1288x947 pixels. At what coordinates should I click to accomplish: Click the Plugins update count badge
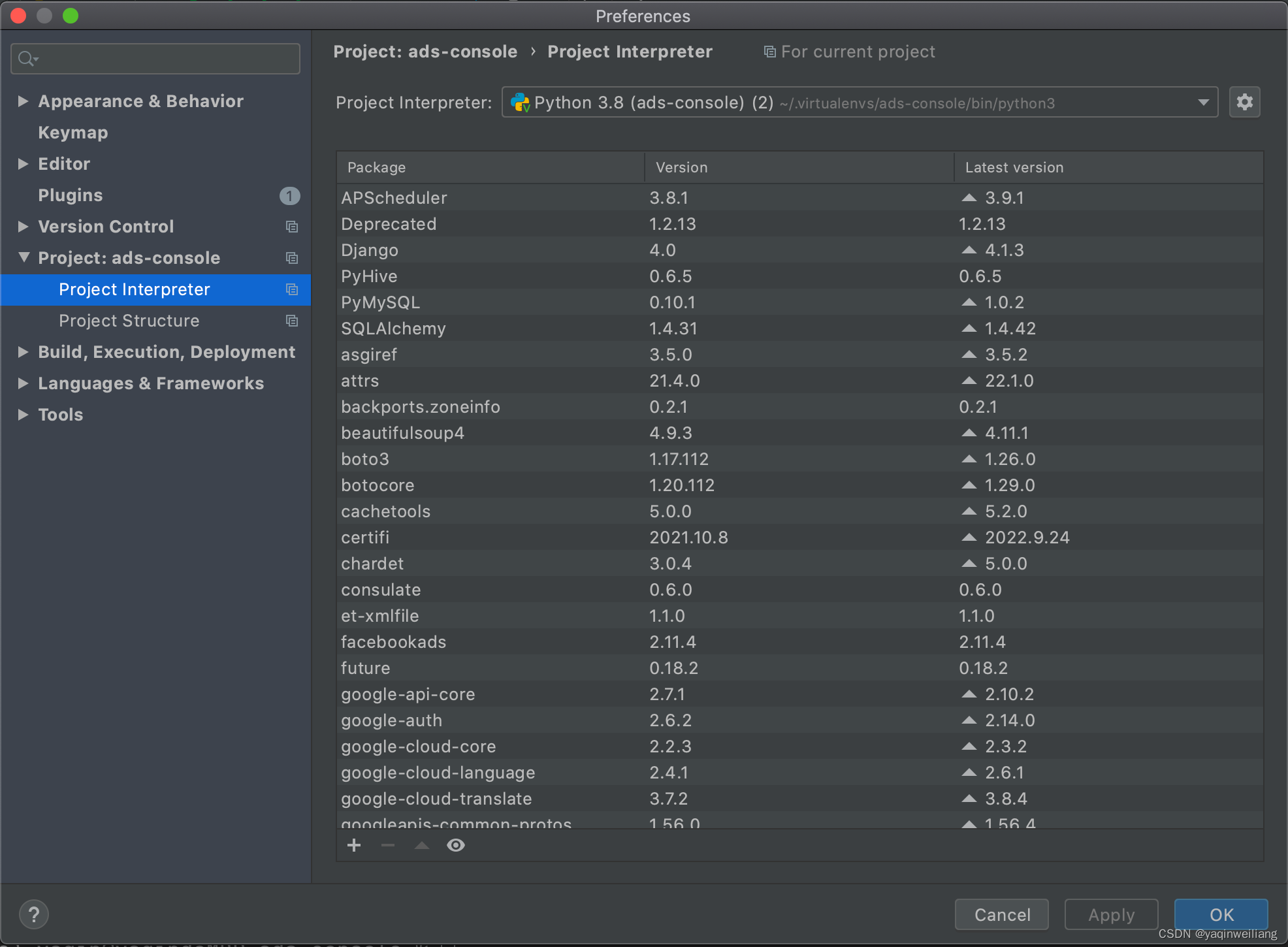pos(289,195)
